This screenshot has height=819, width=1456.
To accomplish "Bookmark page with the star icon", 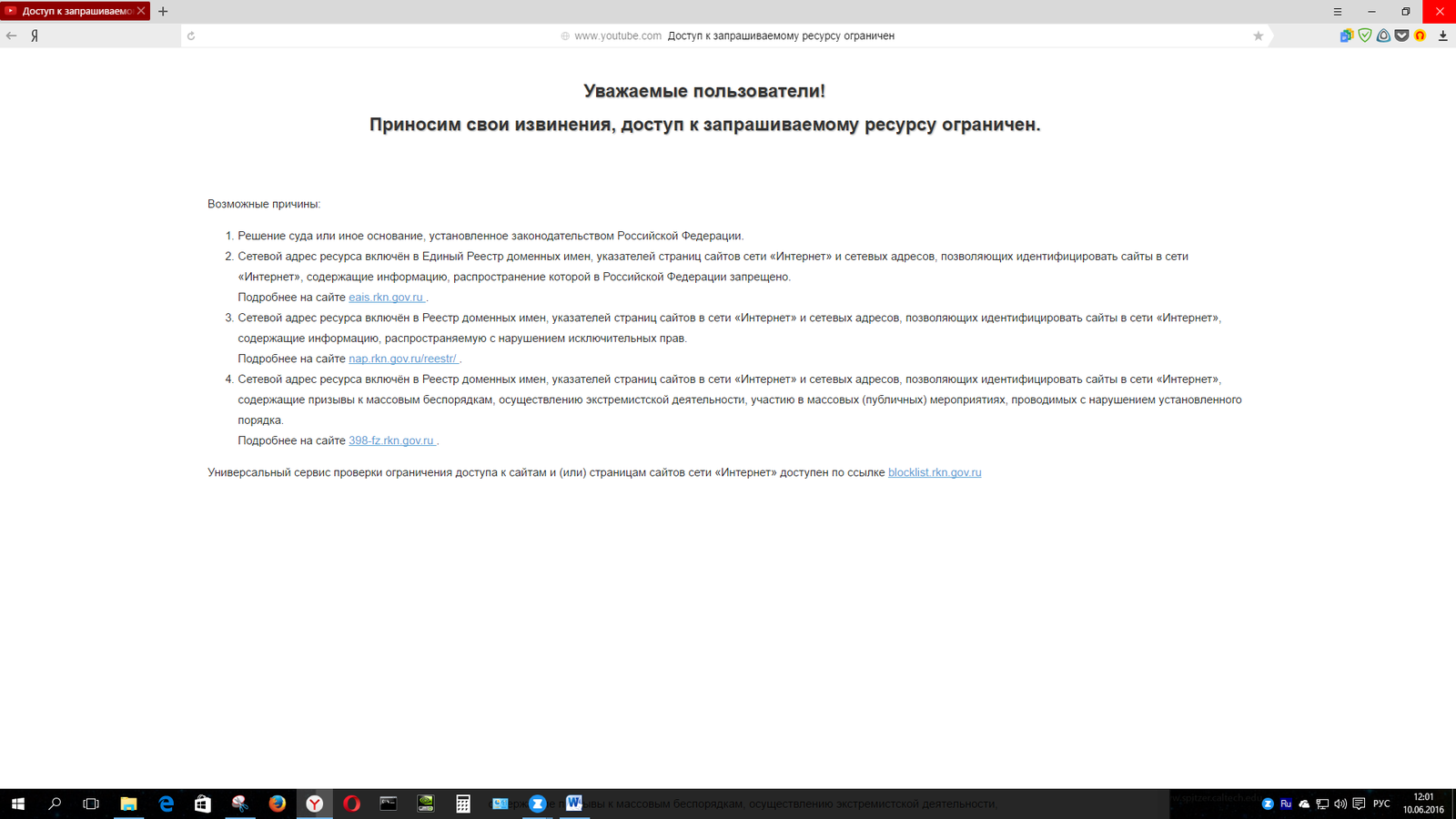I will [x=1259, y=35].
